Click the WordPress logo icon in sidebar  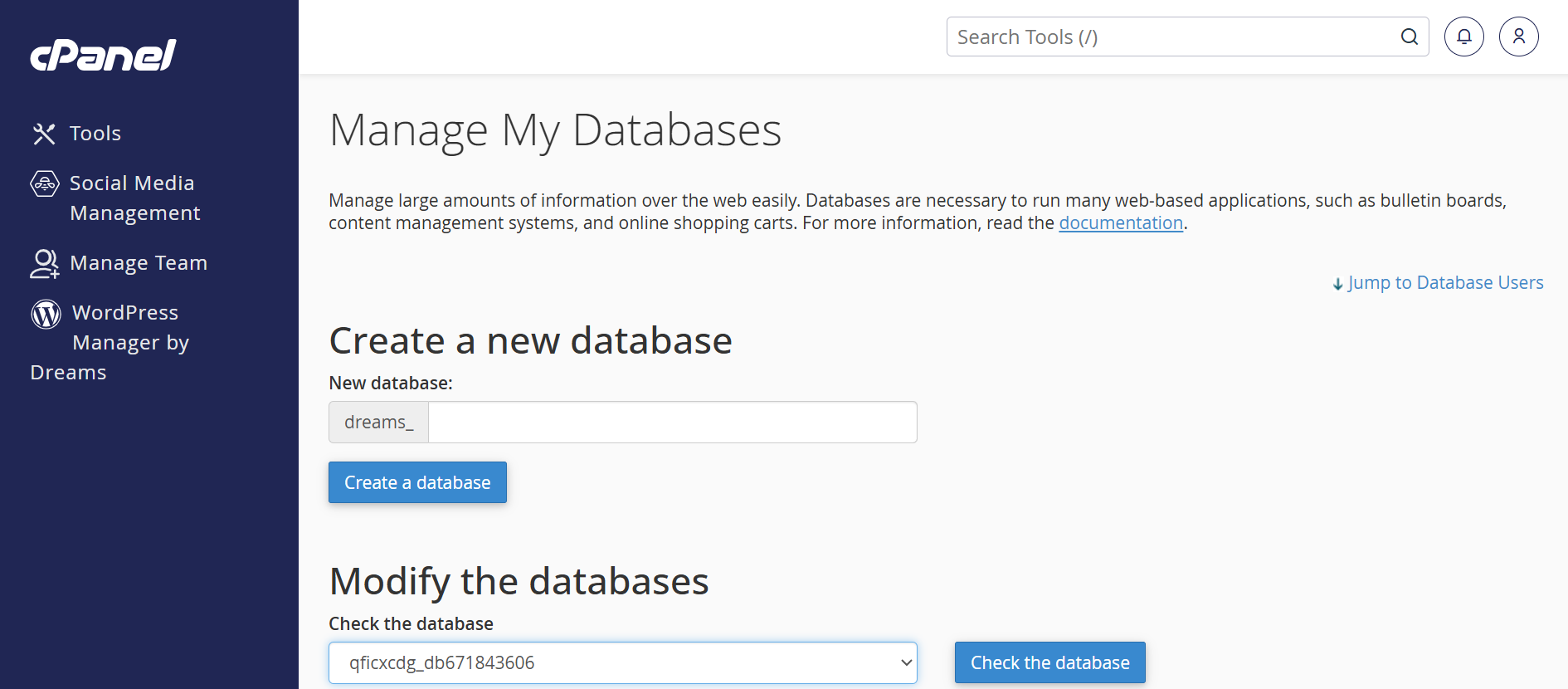click(x=46, y=314)
